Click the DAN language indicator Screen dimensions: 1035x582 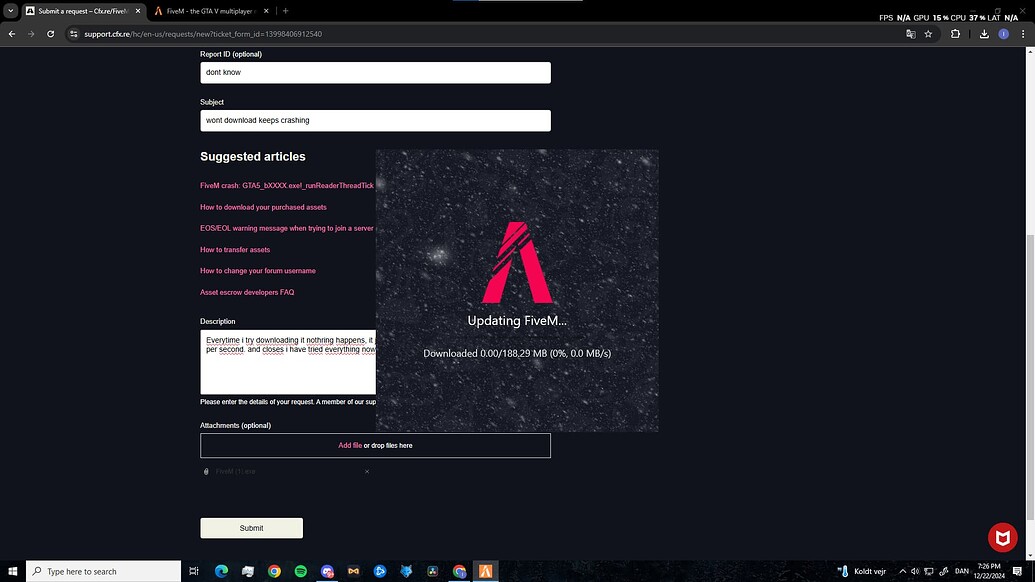click(x=962, y=571)
